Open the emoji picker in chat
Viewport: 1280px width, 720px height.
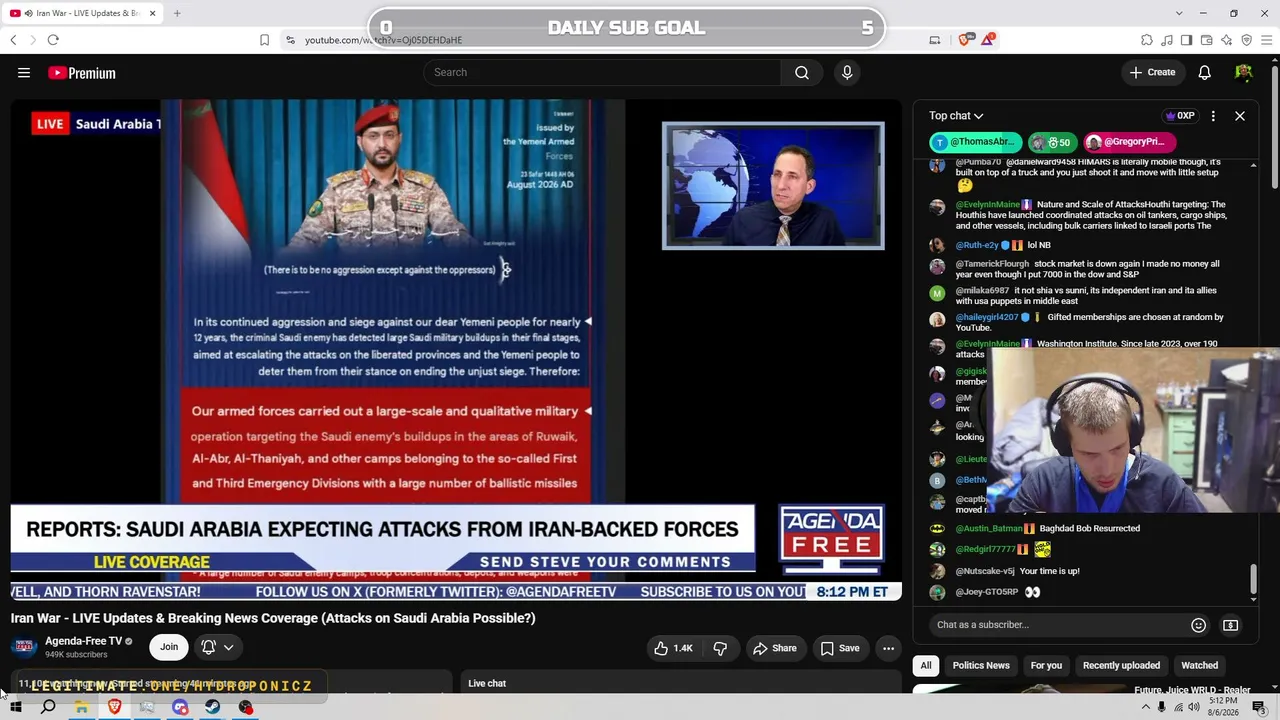click(x=1198, y=625)
